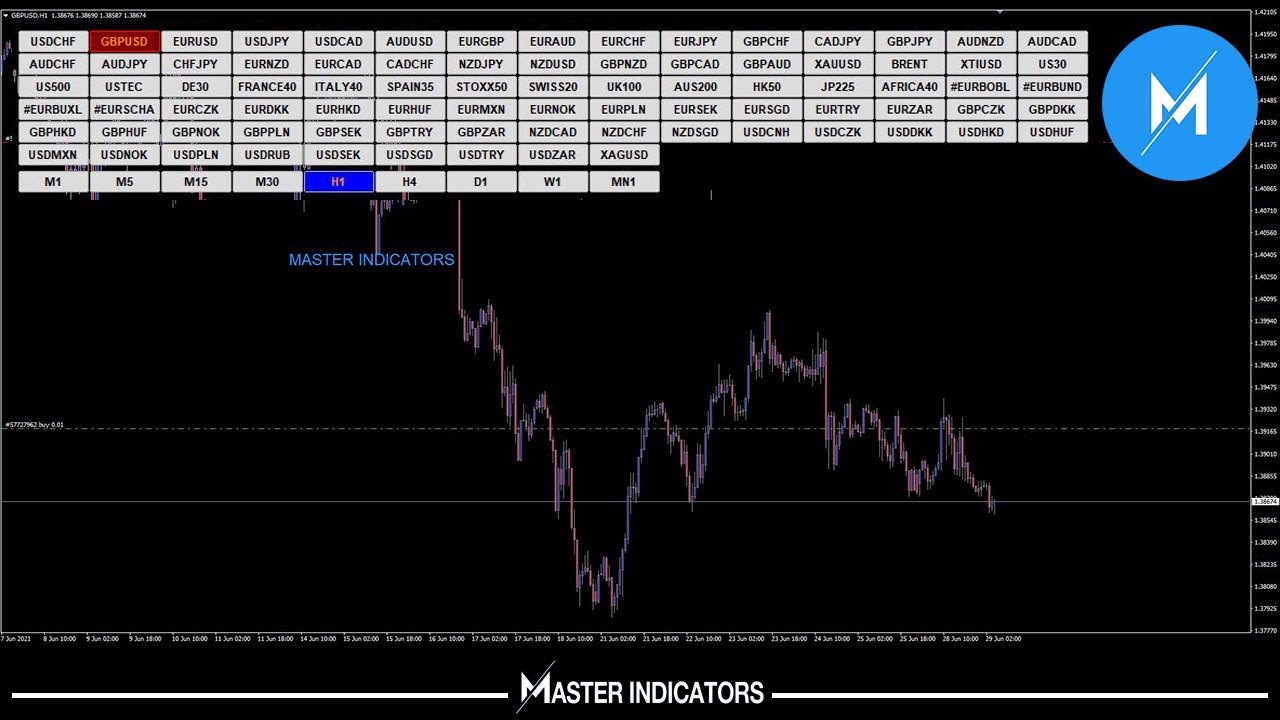Click the active H1 timeframe button
1280x720 pixels.
(x=338, y=182)
